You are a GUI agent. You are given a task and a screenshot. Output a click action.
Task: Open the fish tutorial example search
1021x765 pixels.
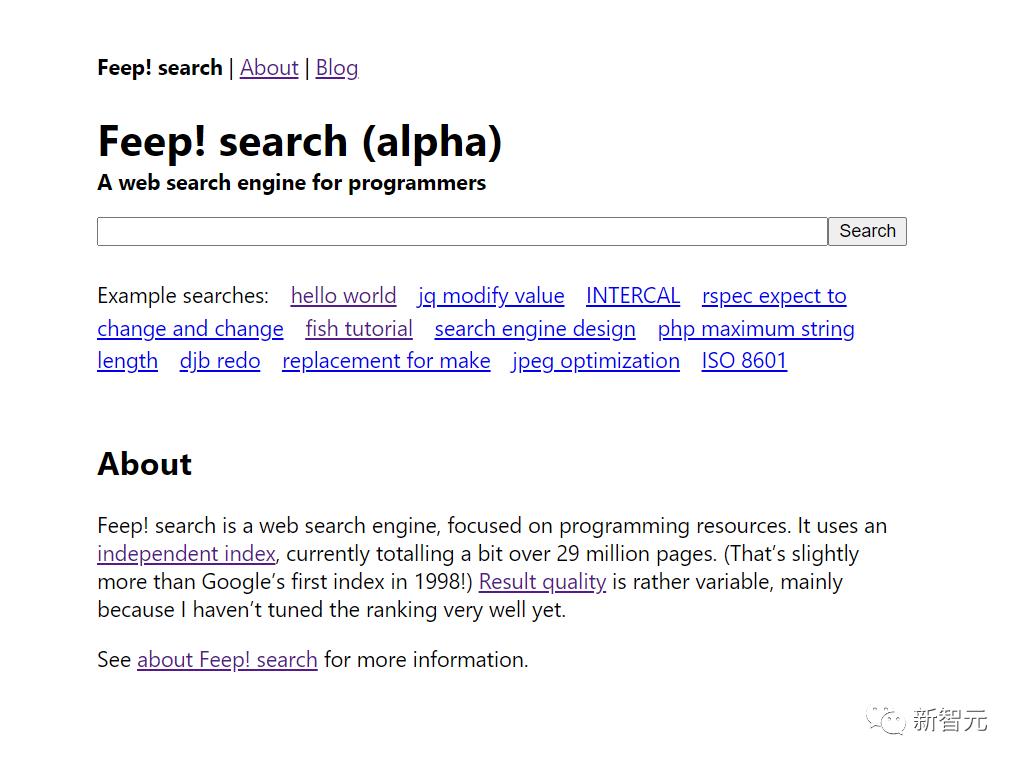(358, 328)
